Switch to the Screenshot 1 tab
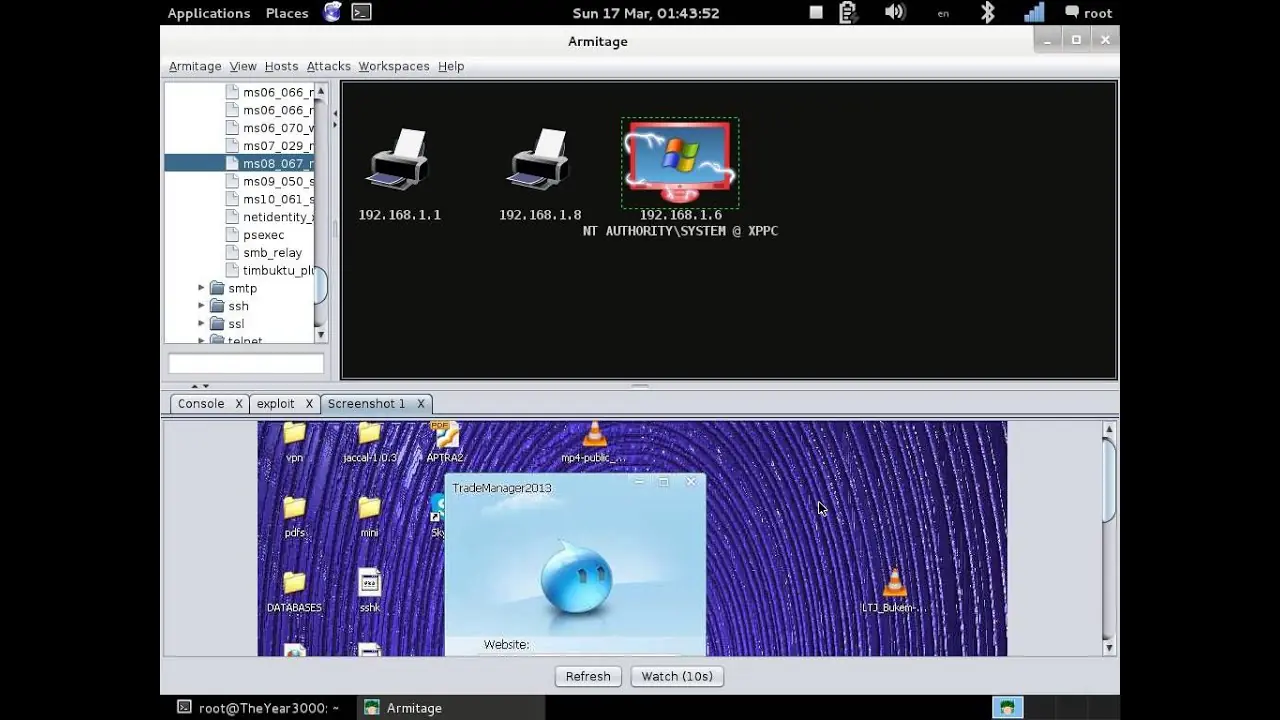The width and height of the screenshot is (1280, 720). click(x=366, y=404)
